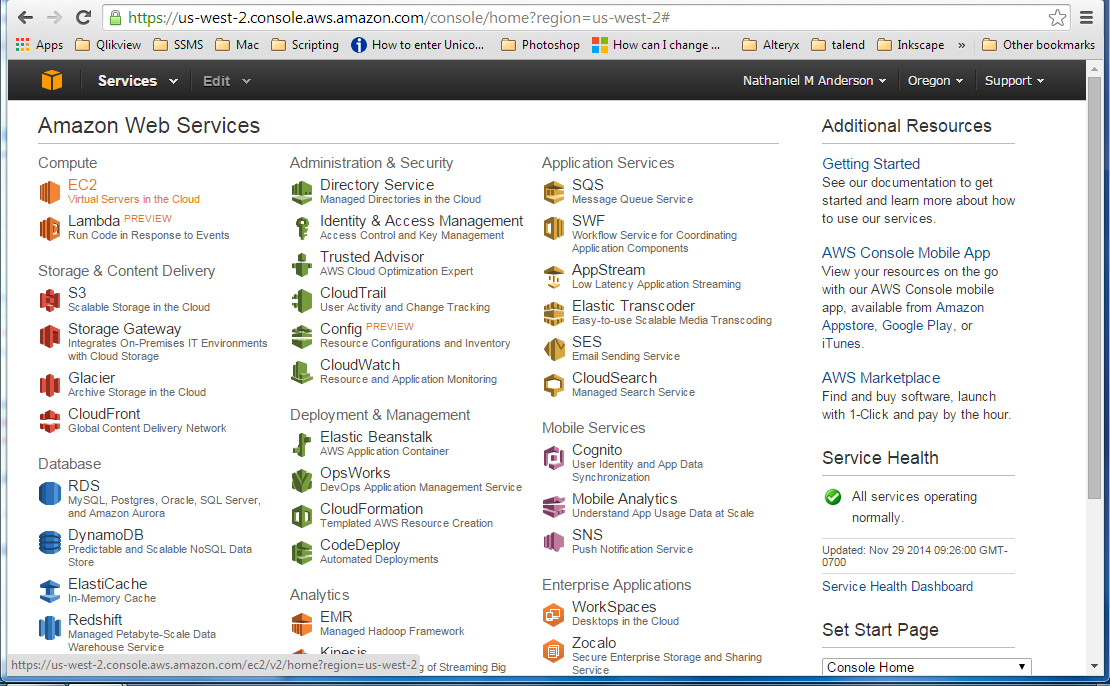Expand the Services dropdown menu
The width and height of the screenshot is (1110, 686).
point(137,81)
